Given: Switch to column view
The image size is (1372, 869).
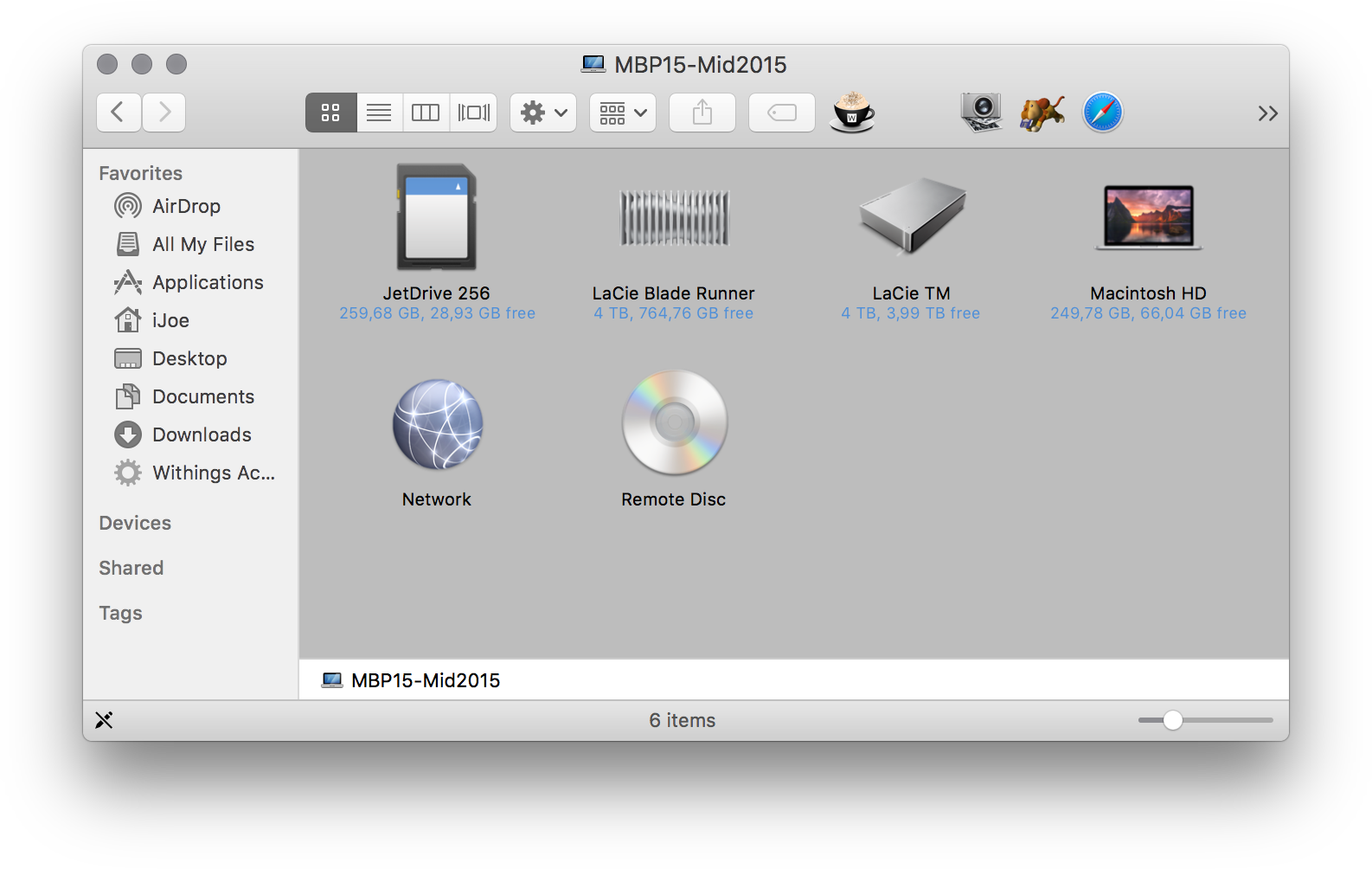Looking at the screenshot, I should coord(426,113).
